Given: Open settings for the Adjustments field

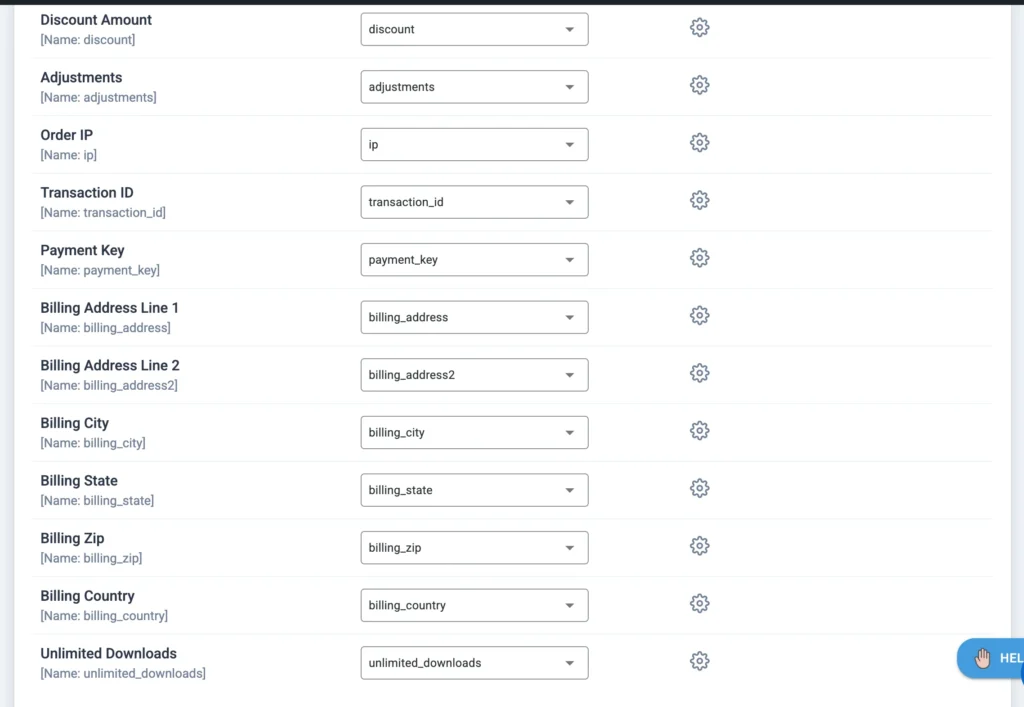Looking at the screenshot, I should click(699, 85).
